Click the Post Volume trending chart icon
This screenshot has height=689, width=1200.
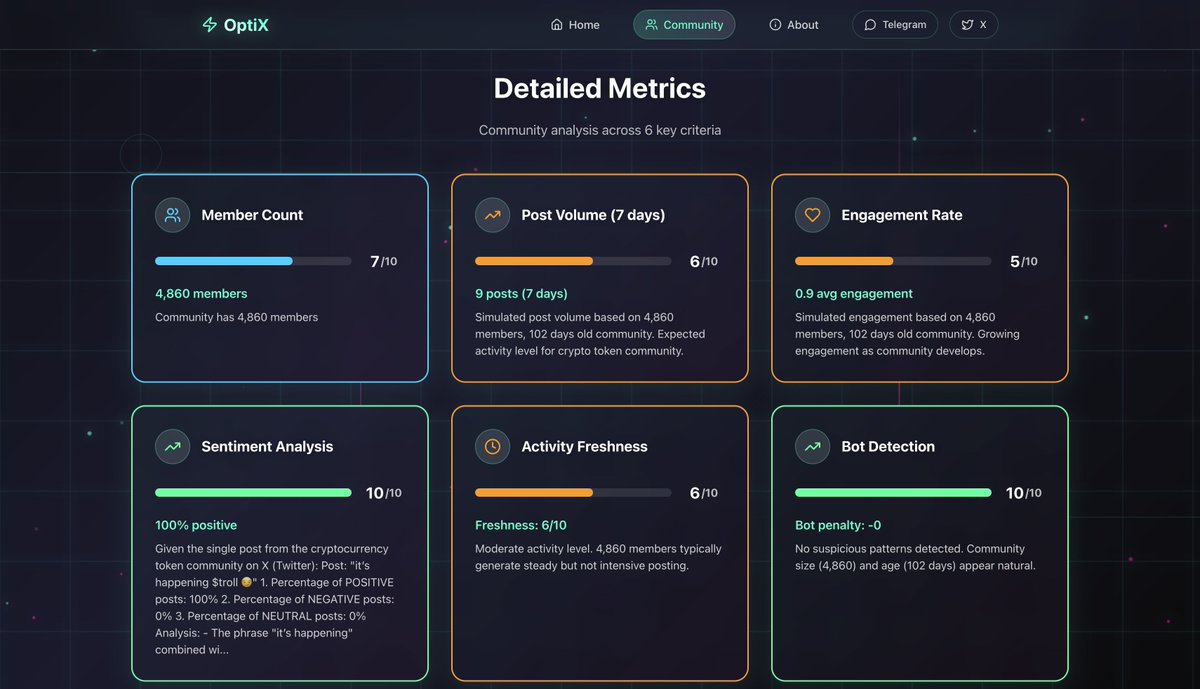(x=492, y=214)
